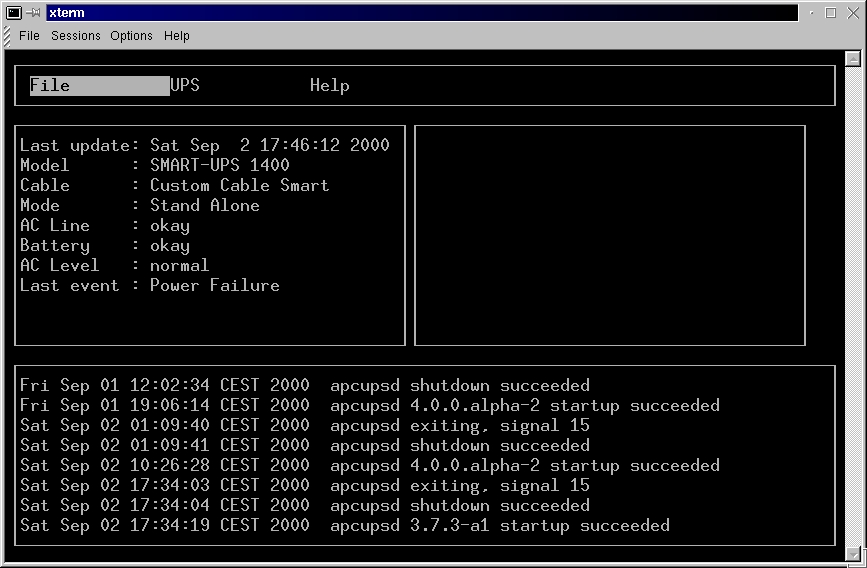Click the scrollbar up arrow
Screen dimensions: 867x568
855,58
